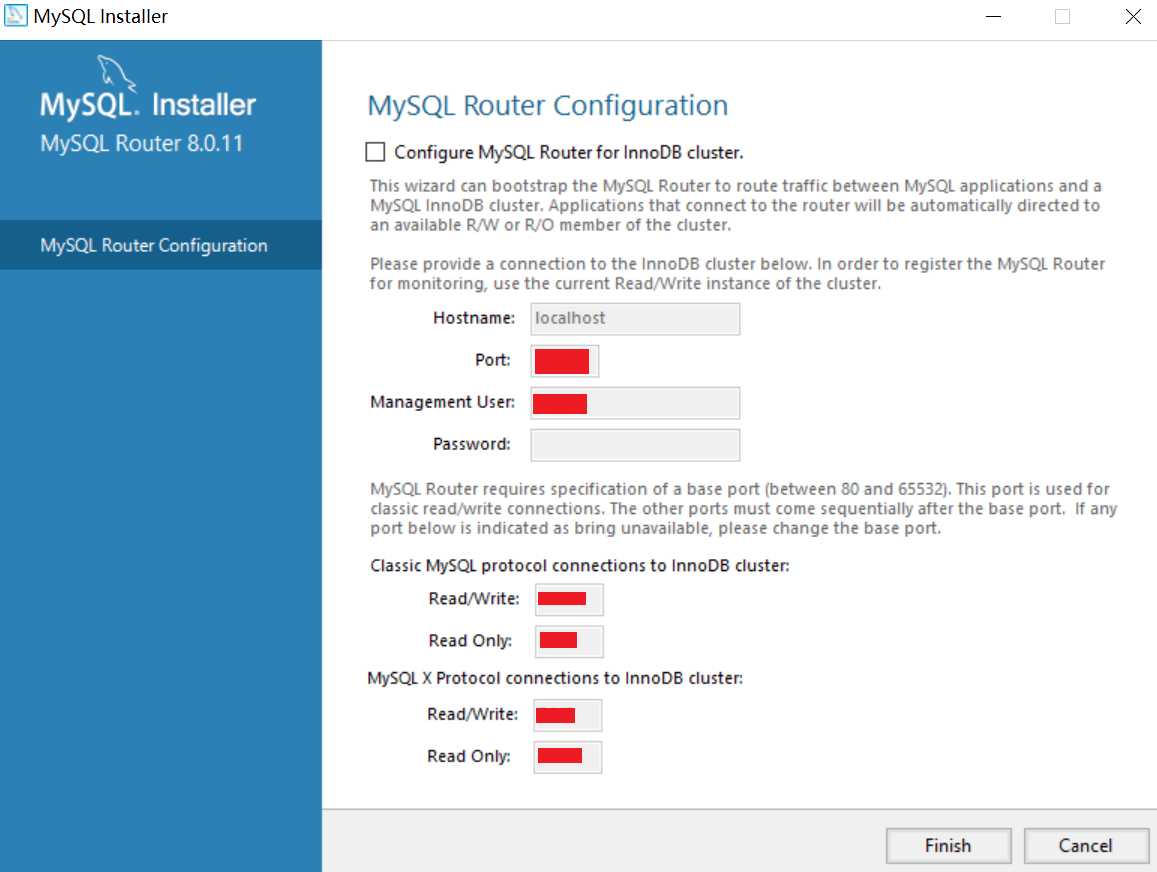Screen dimensions: 1157x872
Task: Click the Management User field
Action: pos(635,403)
